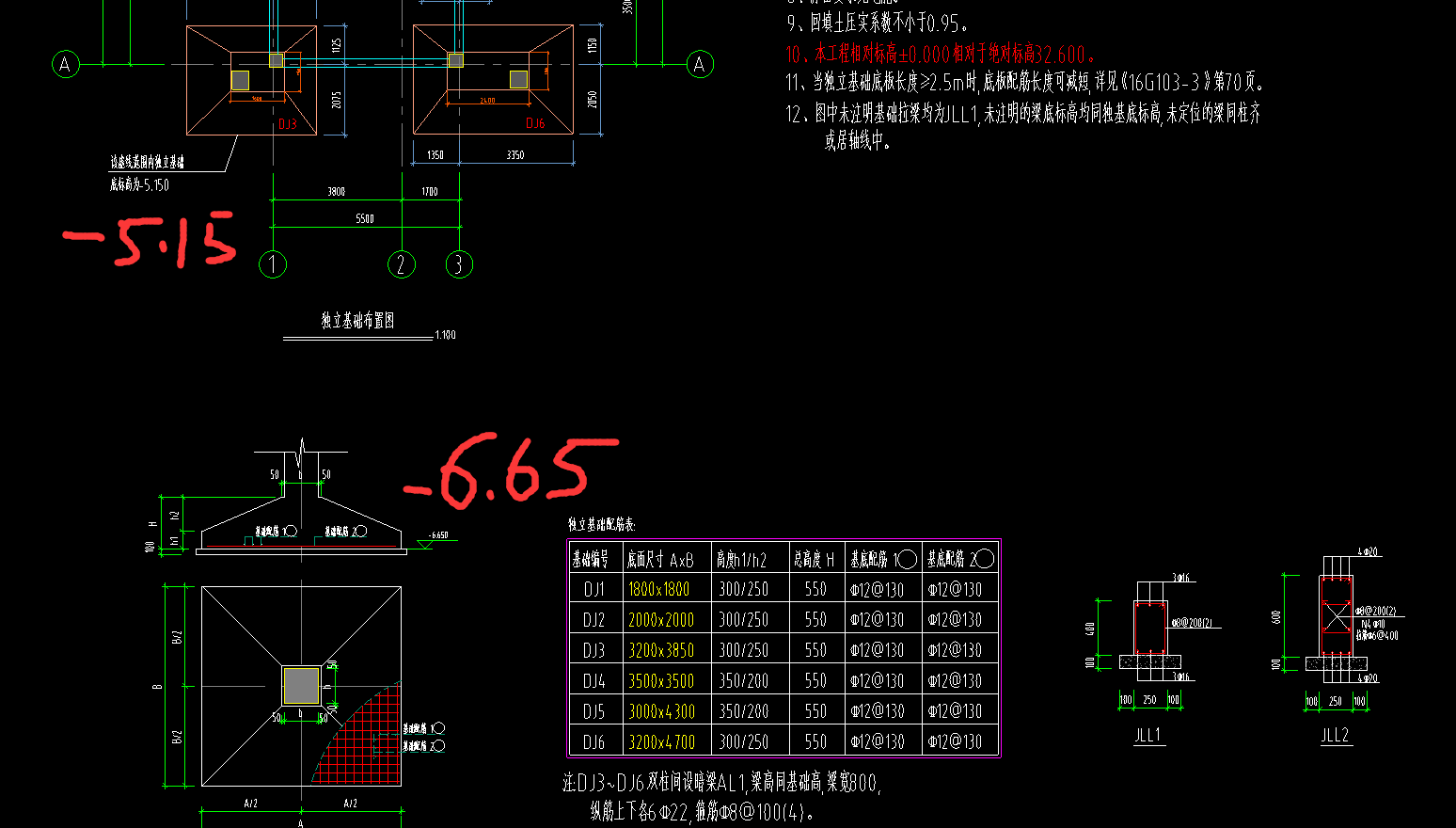Click 350/200 in the DJ4 row
Image resolution: width=1456 pixels, height=828 pixels.
point(744,681)
